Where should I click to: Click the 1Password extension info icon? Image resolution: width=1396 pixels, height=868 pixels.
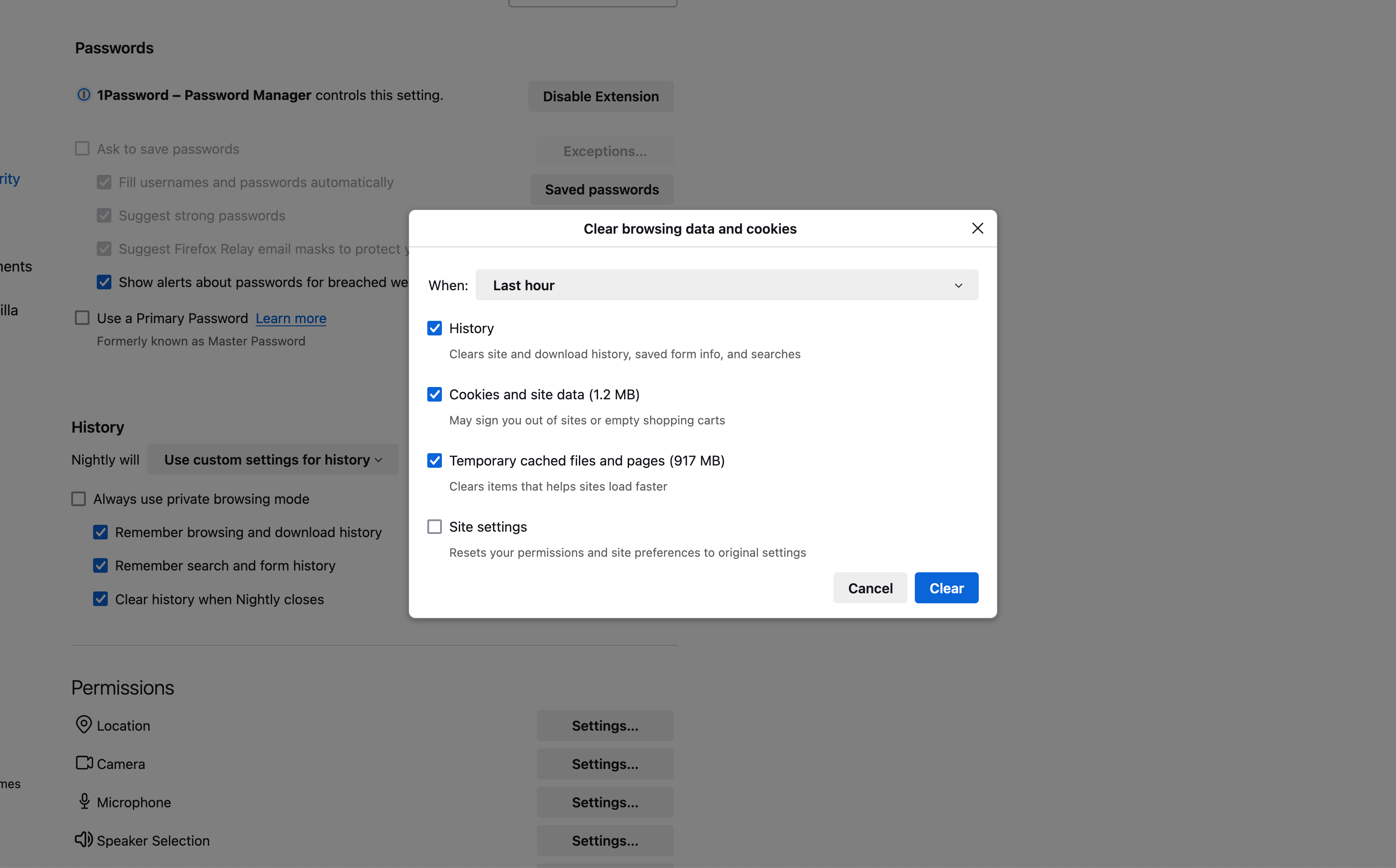(84, 95)
